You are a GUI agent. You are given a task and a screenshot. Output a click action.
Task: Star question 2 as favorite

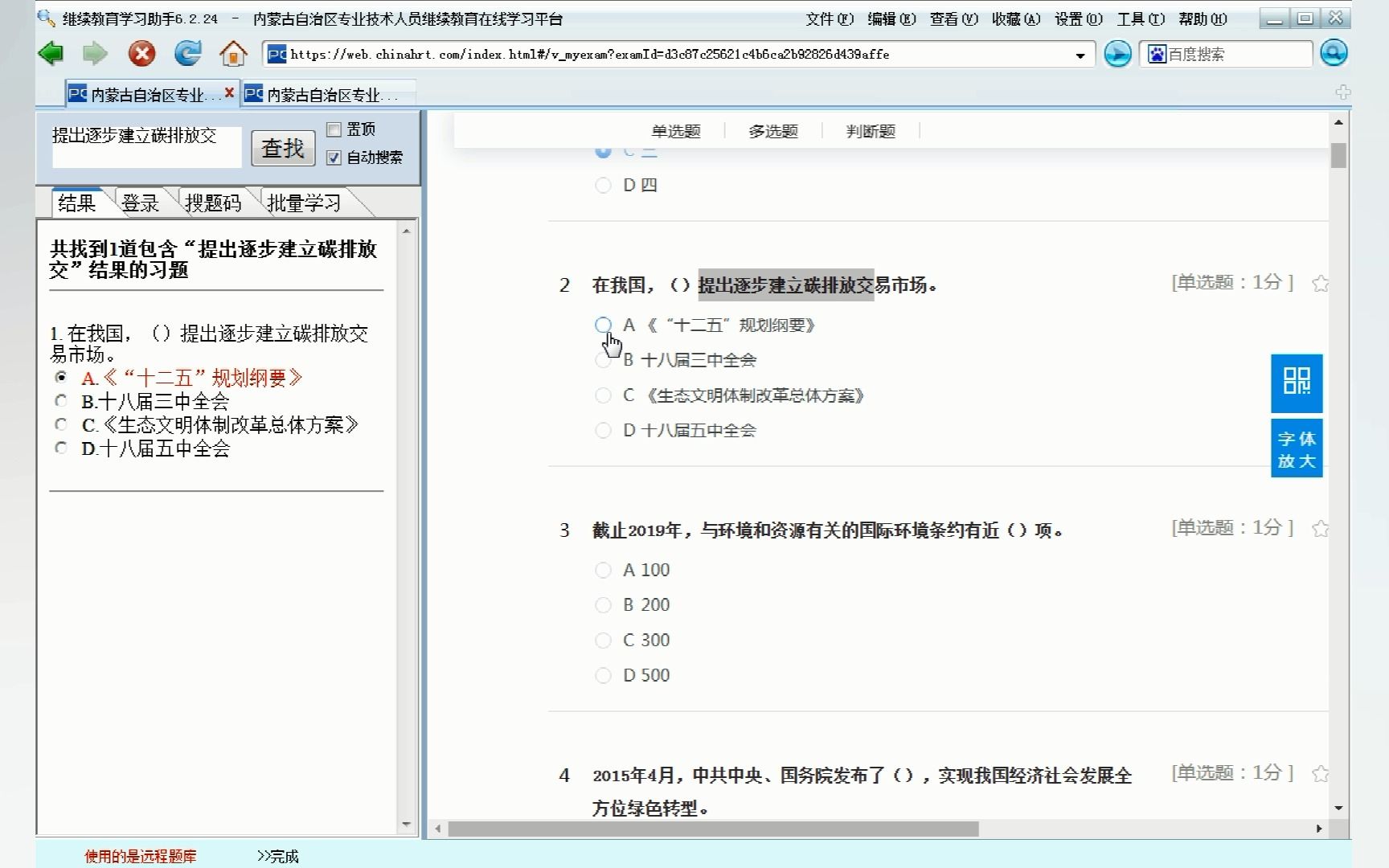click(x=1320, y=283)
